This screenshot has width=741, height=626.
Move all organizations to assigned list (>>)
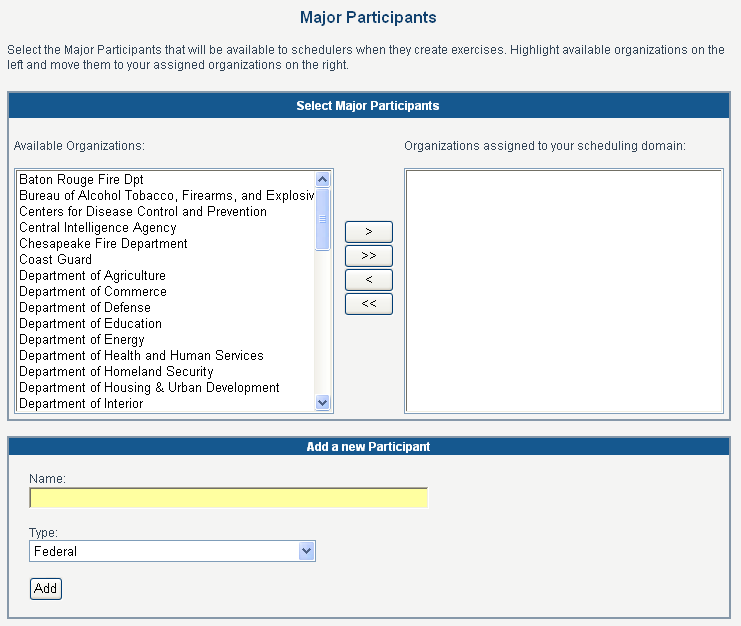(369, 256)
